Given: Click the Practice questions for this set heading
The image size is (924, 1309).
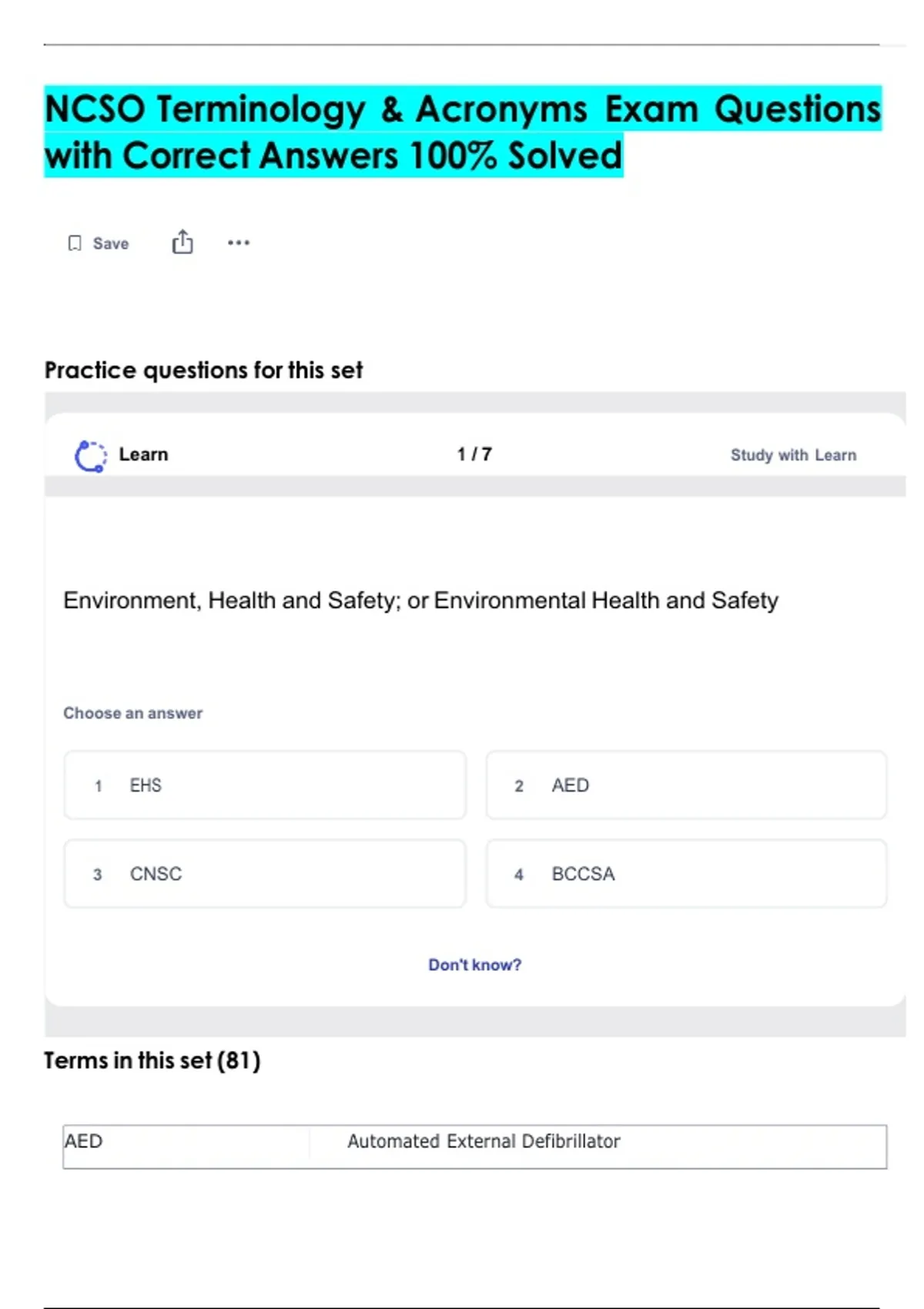Looking at the screenshot, I should (x=203, y=370).
